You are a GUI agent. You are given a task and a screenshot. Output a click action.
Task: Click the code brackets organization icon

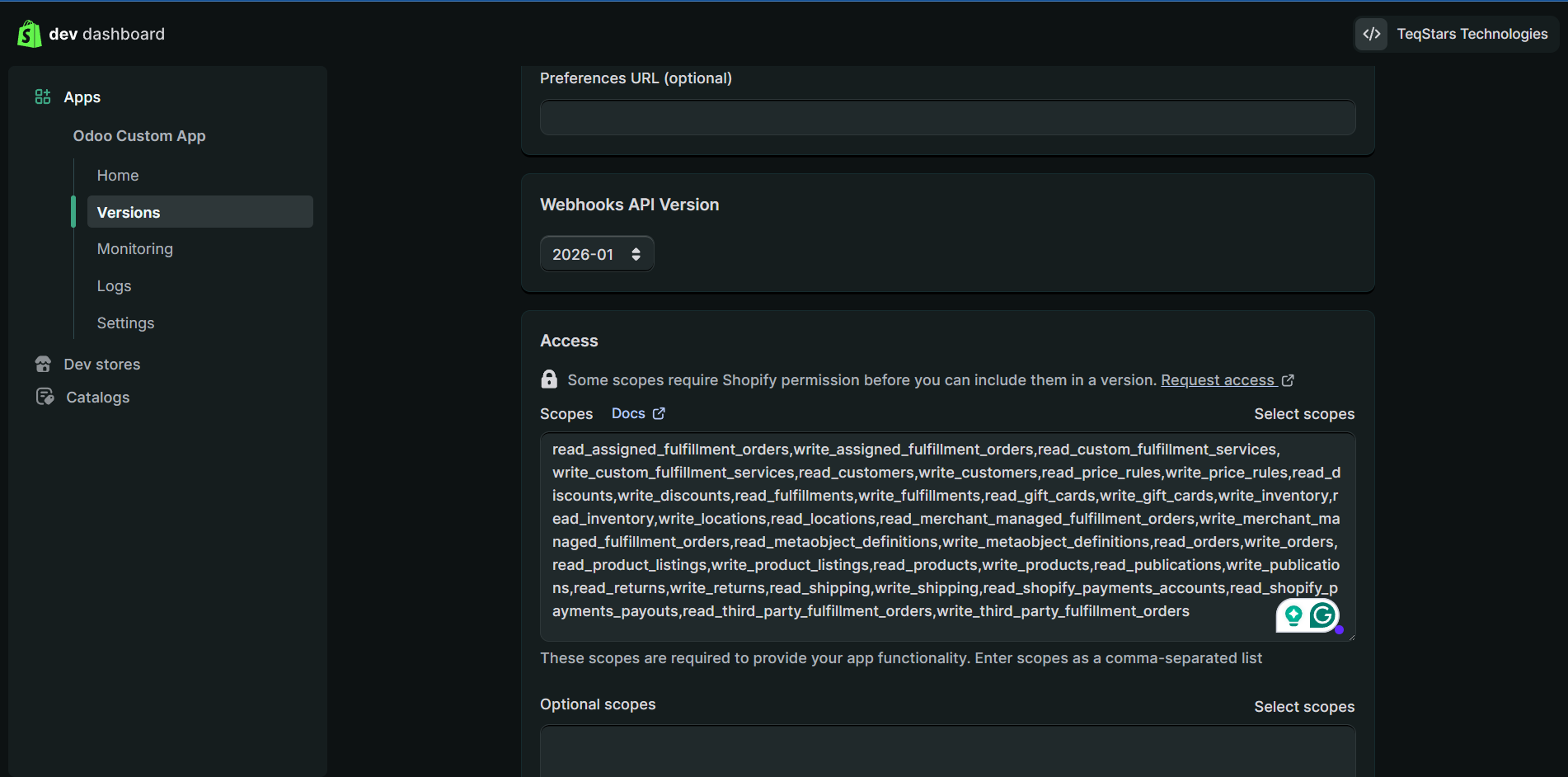click(1372, 34)
